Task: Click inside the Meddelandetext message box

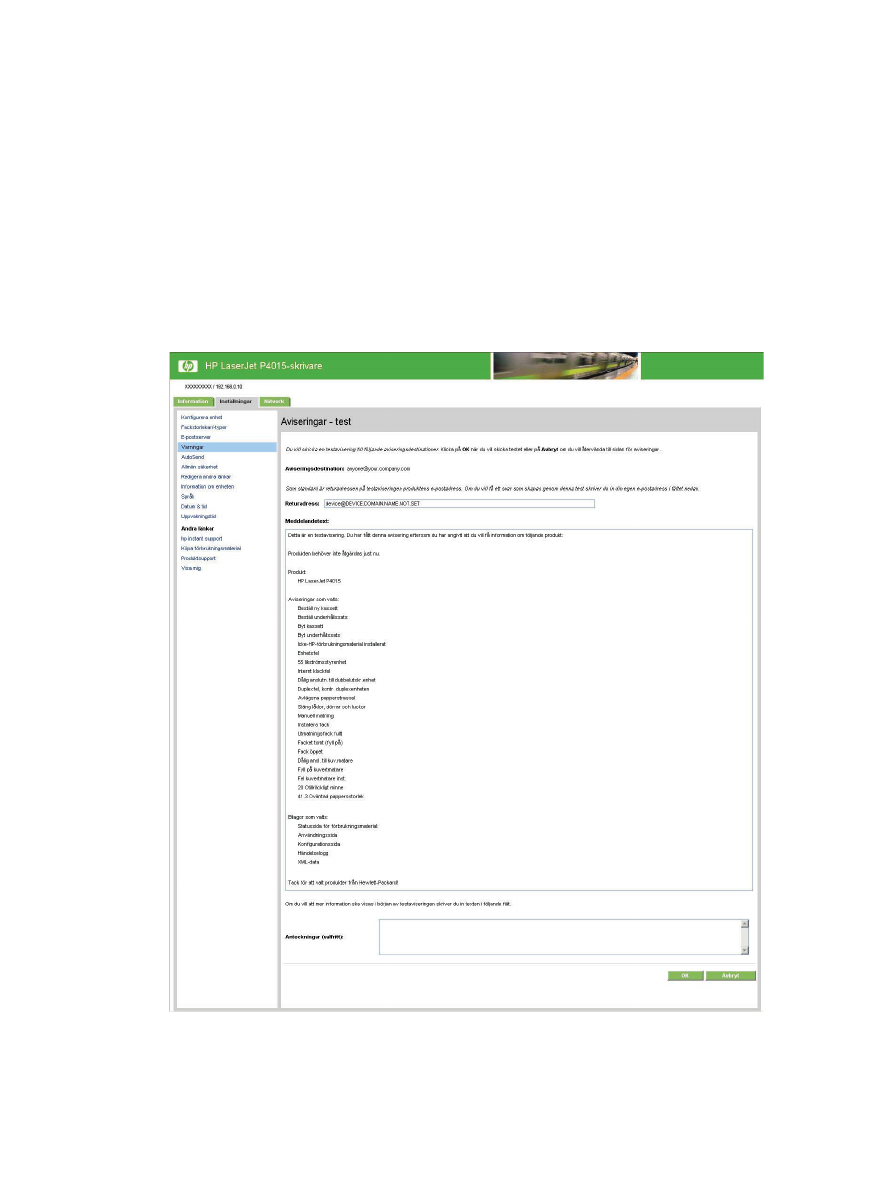Action: click(x=519, y=709)
